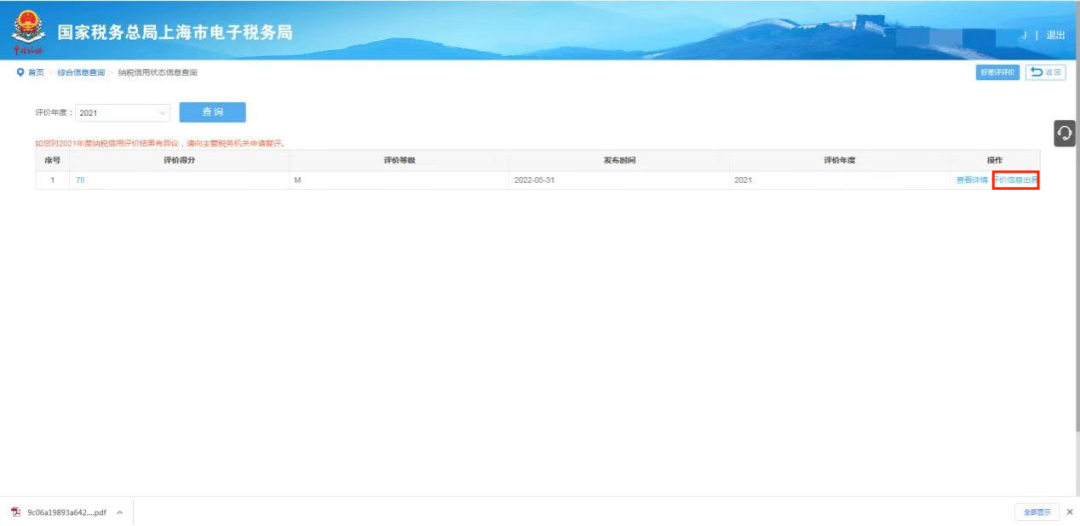Select the publish date 2022-05-31 cell
Viewport: 1080px width, 526px height.
point(619,180)
